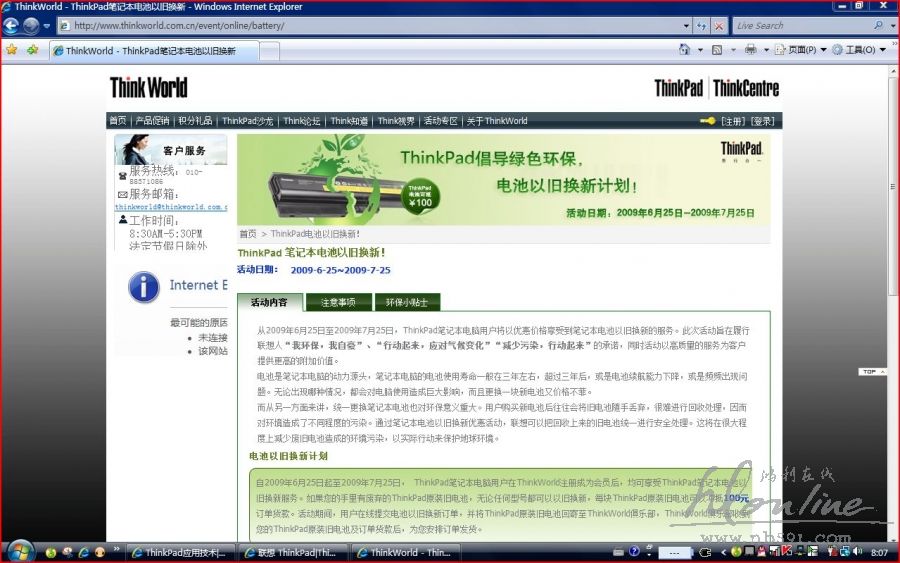900x563 pixels.
Task: Click the [注册] register link
Action: tap(733, 121)
